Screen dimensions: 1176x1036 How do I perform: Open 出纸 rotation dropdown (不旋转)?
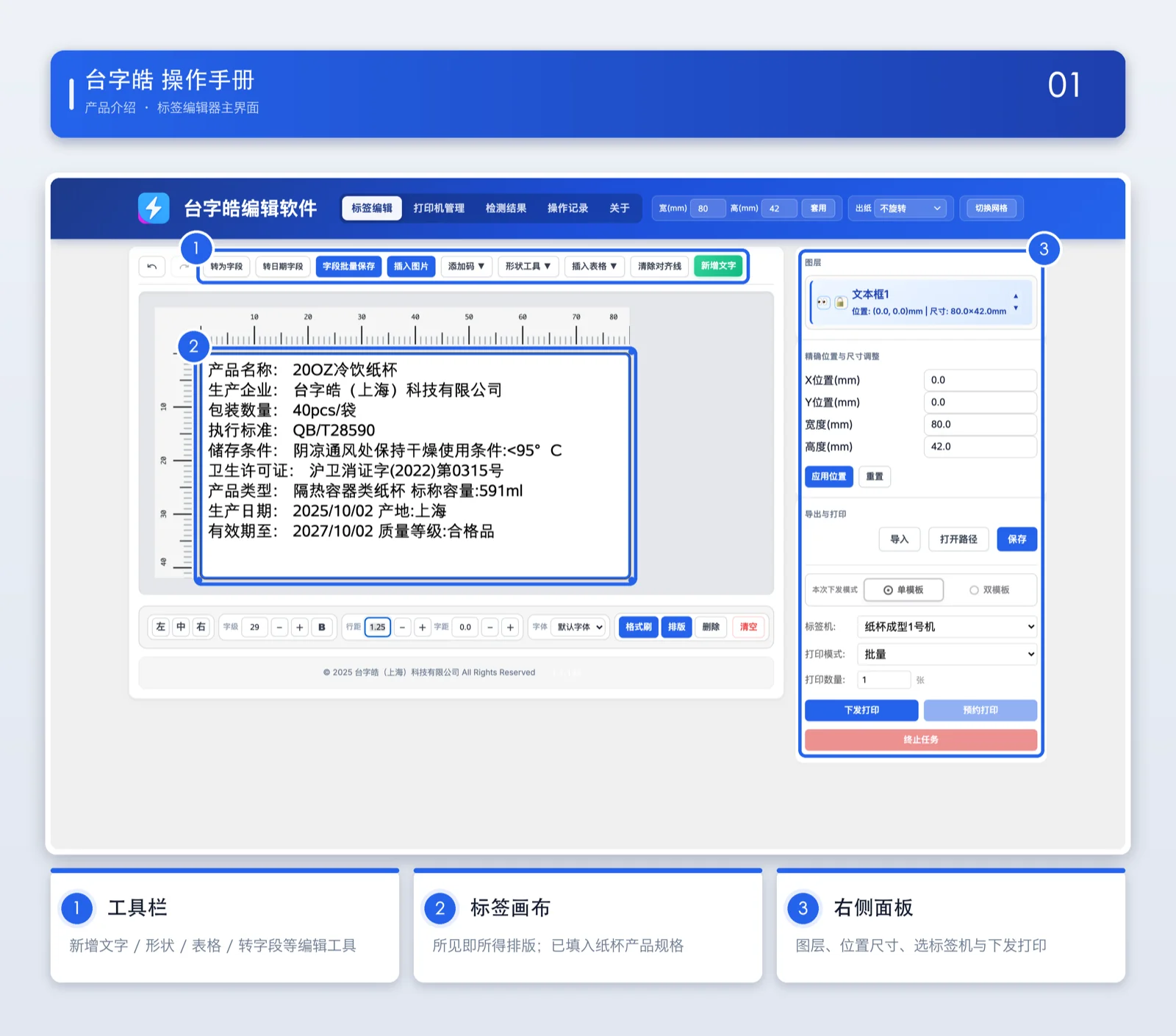point(911,209)
